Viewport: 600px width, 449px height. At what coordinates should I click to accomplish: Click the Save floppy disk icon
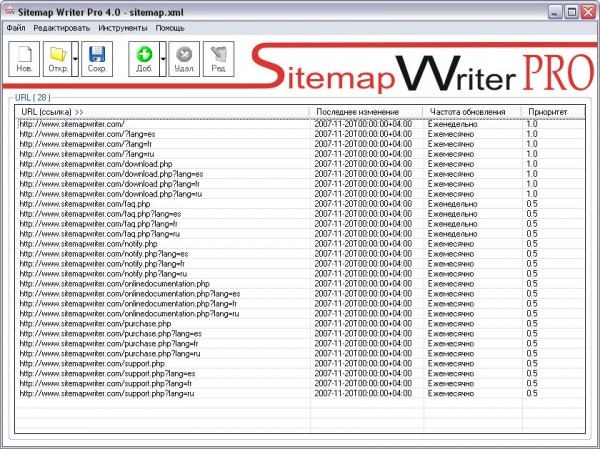(x=97, y=59)
